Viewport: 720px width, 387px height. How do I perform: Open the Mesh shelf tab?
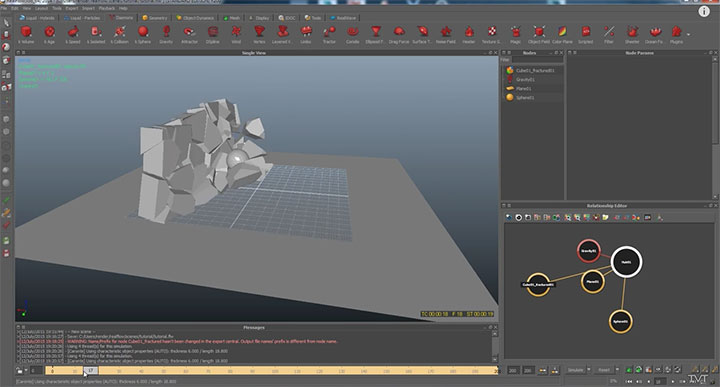[231, 18]
